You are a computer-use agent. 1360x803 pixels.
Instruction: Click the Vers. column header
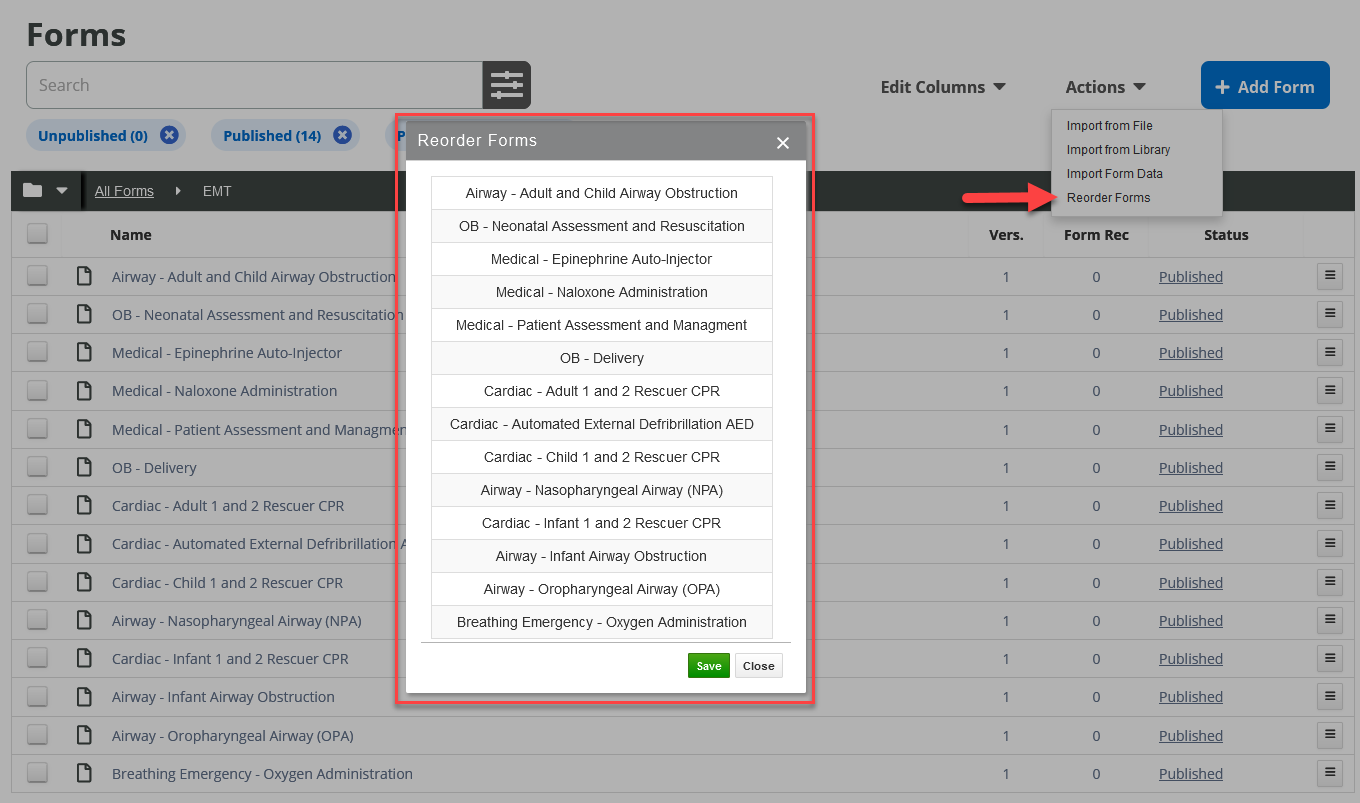[1006, 235]
